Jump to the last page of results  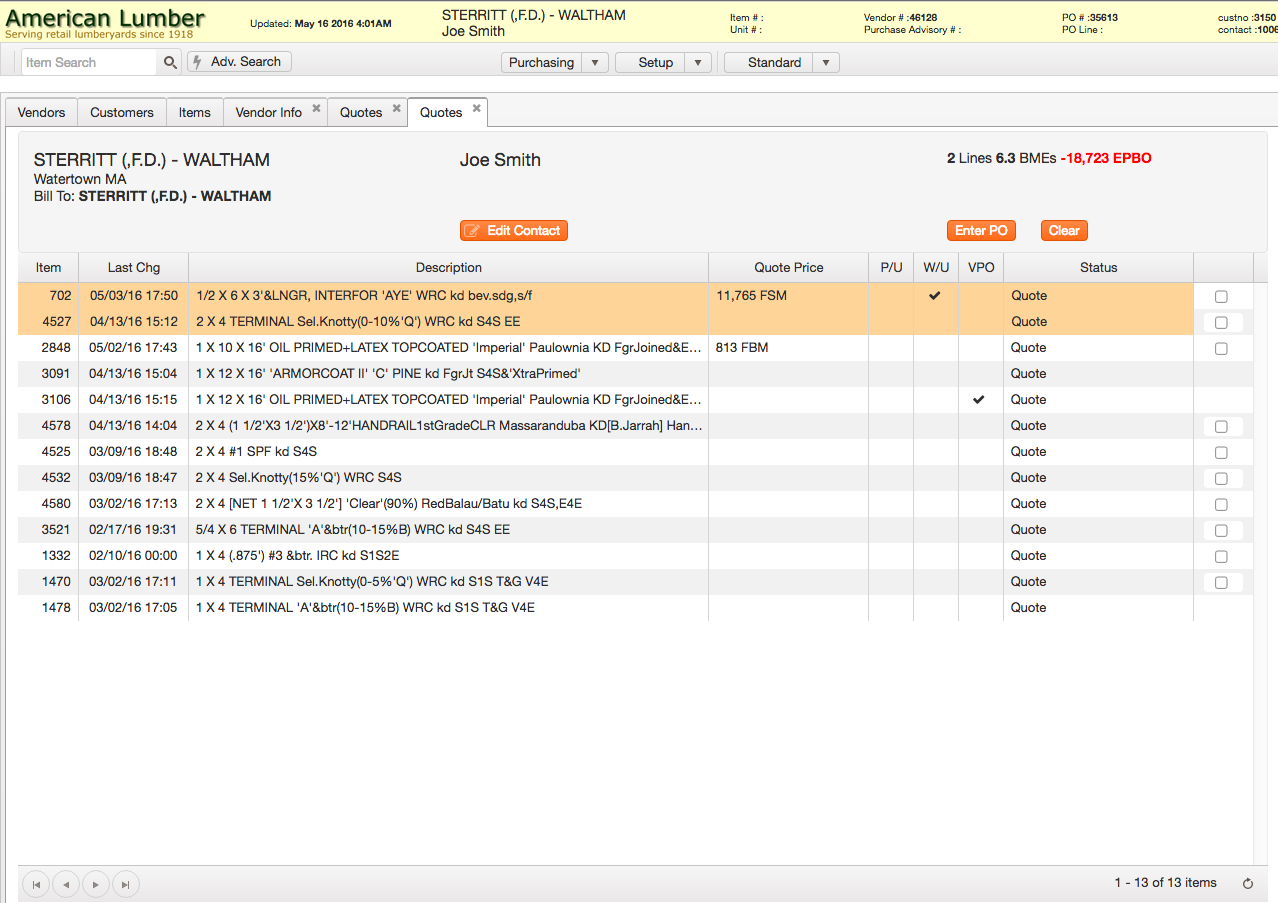point(126,884)
